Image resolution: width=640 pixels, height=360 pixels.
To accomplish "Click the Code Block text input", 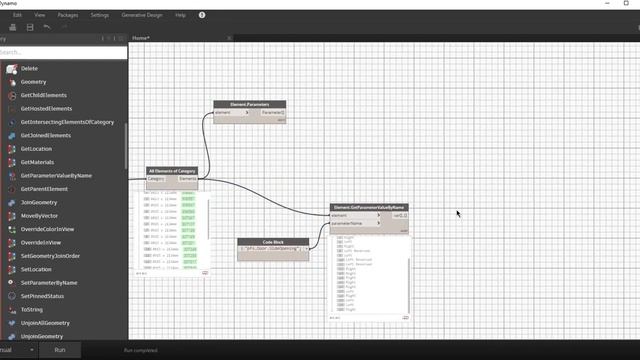I will [270, 249].
